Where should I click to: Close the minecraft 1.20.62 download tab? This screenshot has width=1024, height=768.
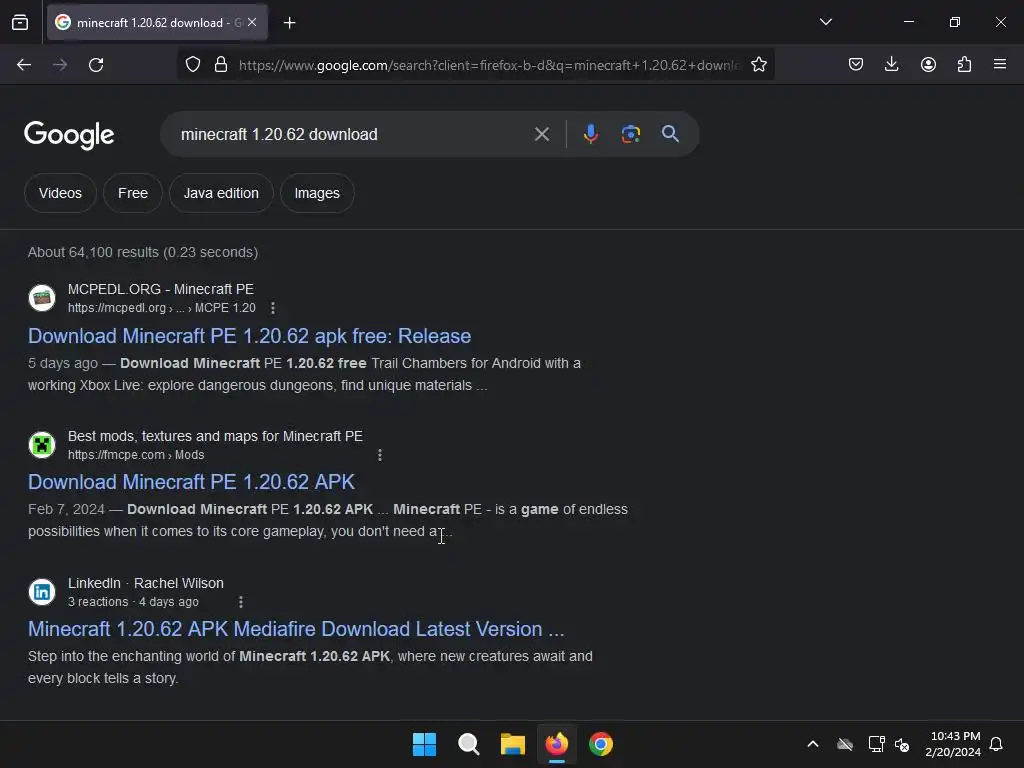tap(252, 22)
